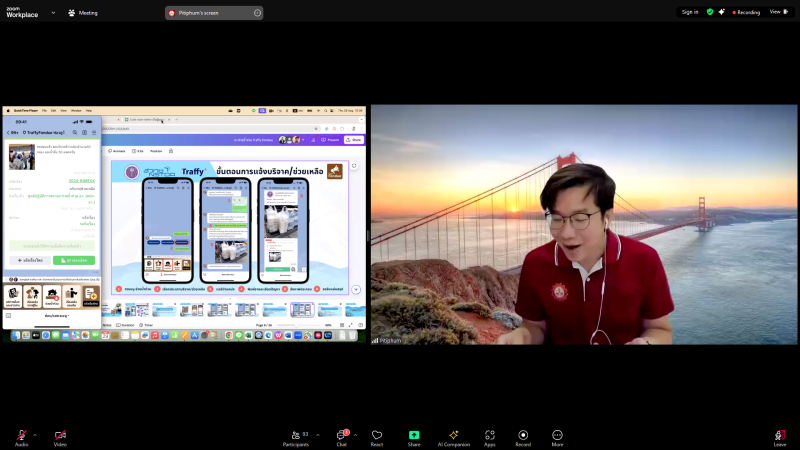Toggle meeting recording with Record button
800x450 pixels.
[523, 435]
